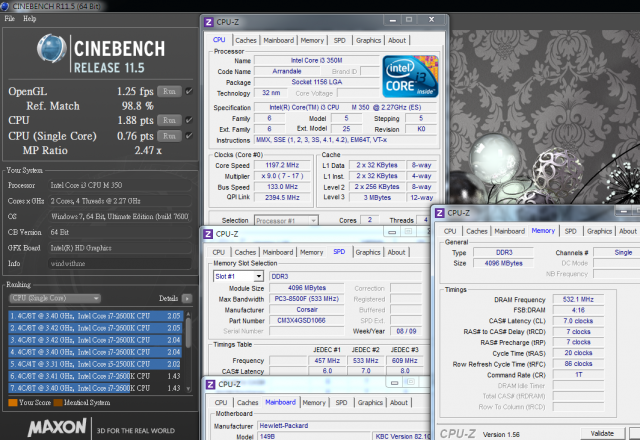Image resolution: width=640 pixels, height=440 pixels.
Task: Open the Processor #1 selection dropdown
Action: click(286, 220)
